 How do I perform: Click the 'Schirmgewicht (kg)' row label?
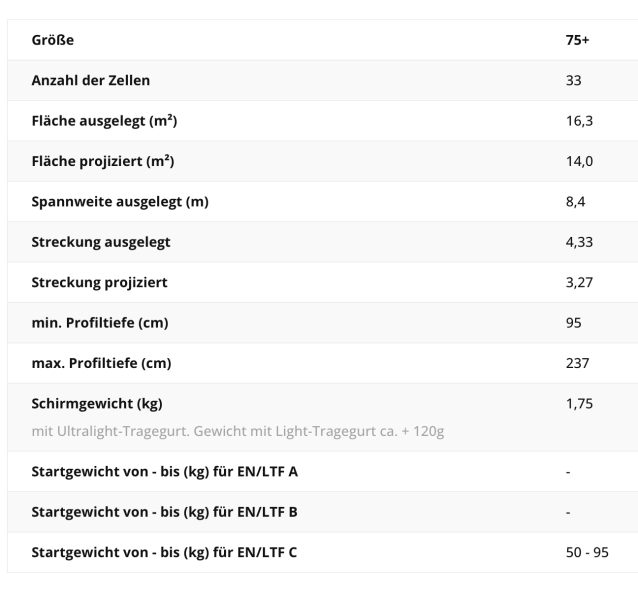(x=96, y=404)
